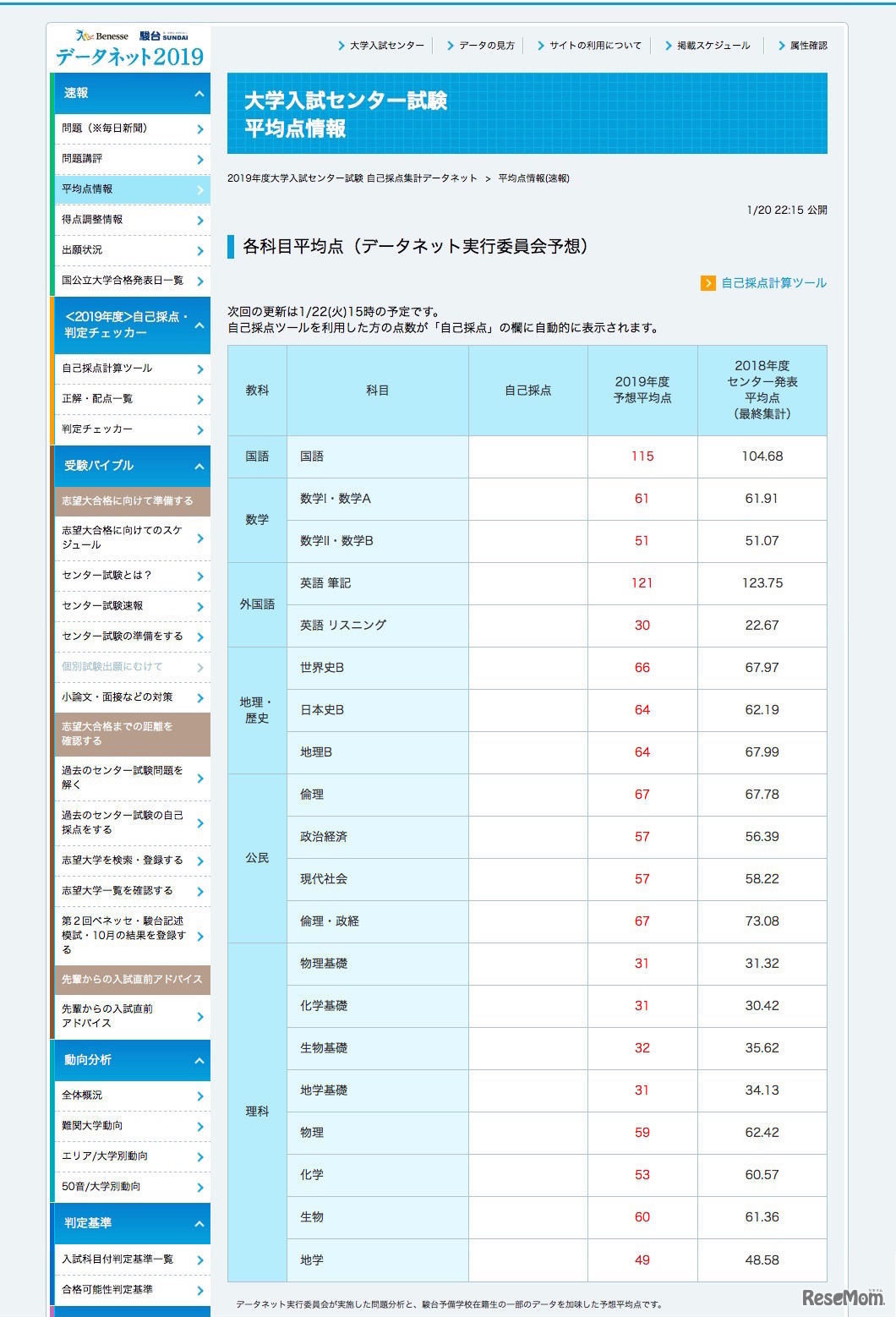
Task: Collapse the 判定基準 section
Action: pos(198,1223)
